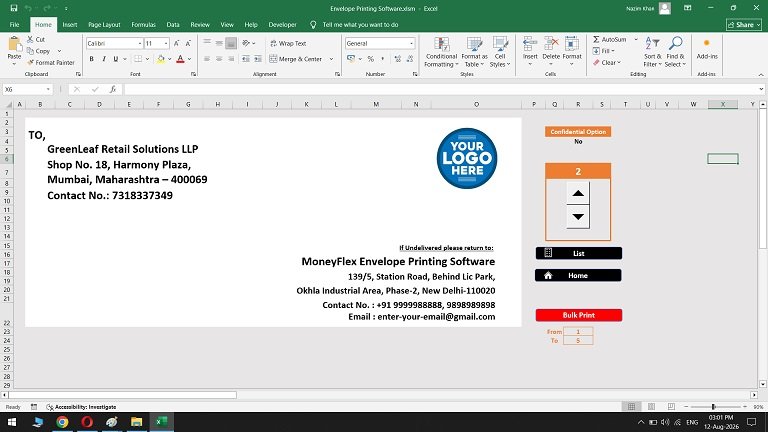This screenshot has height=432, width=768.
Task: Open the Format cells menu icon
Action: (x=572, y=45)
